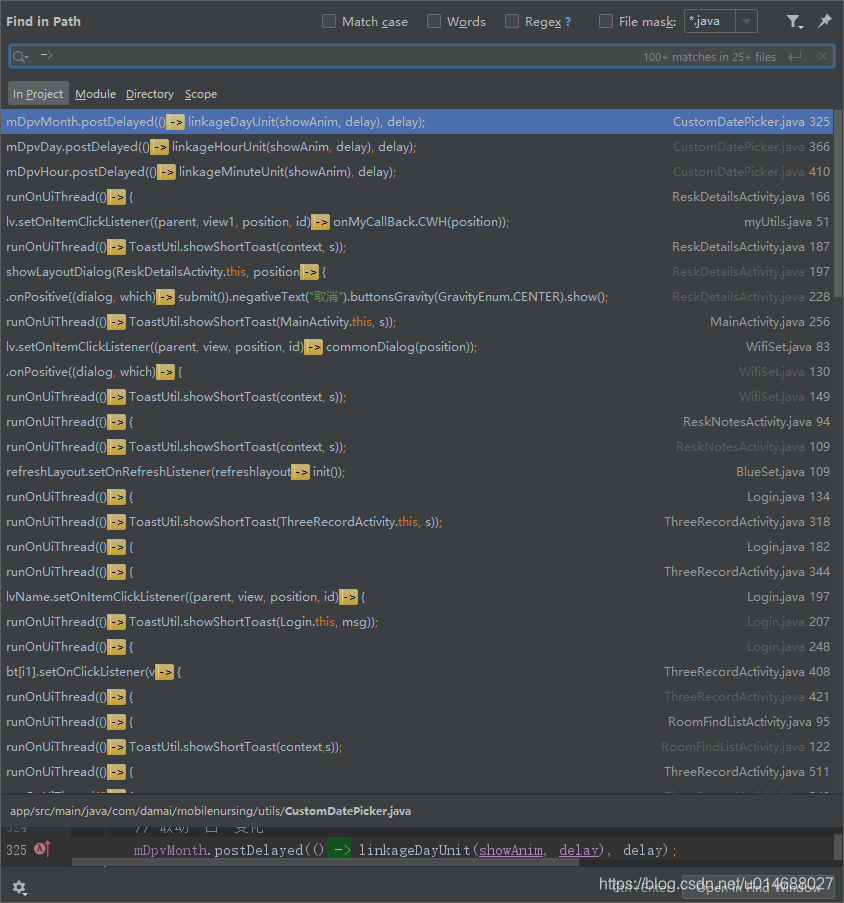
Task: Click the gutter icon beside line 325 preview
Action: coord(38,847)
